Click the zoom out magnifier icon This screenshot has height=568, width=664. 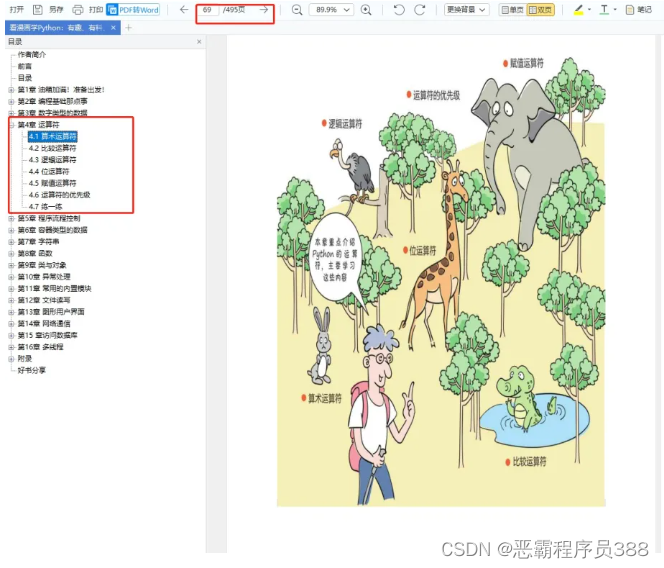click(x=297, y=10)
